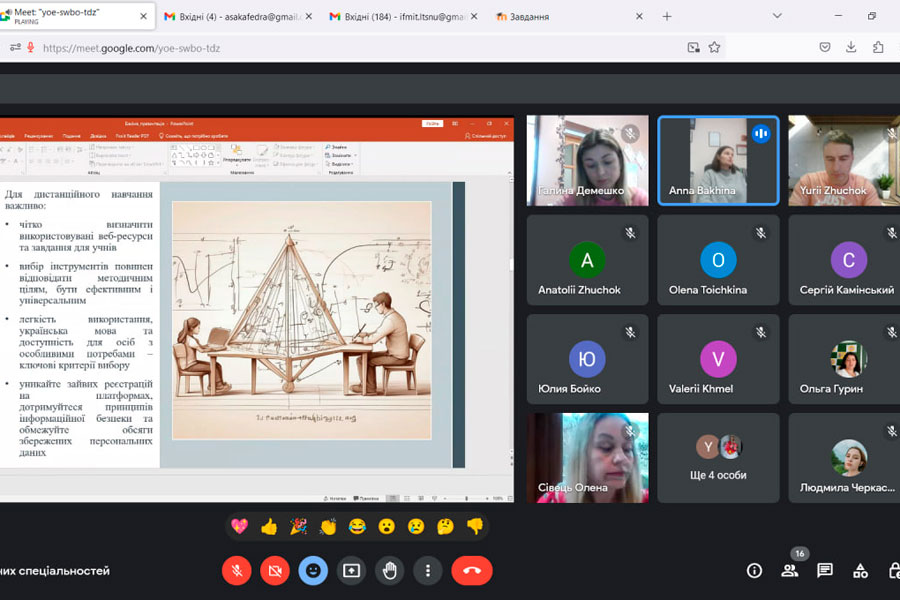
Task: Open the meeting details info icon
Action: [x=754, y=570]
